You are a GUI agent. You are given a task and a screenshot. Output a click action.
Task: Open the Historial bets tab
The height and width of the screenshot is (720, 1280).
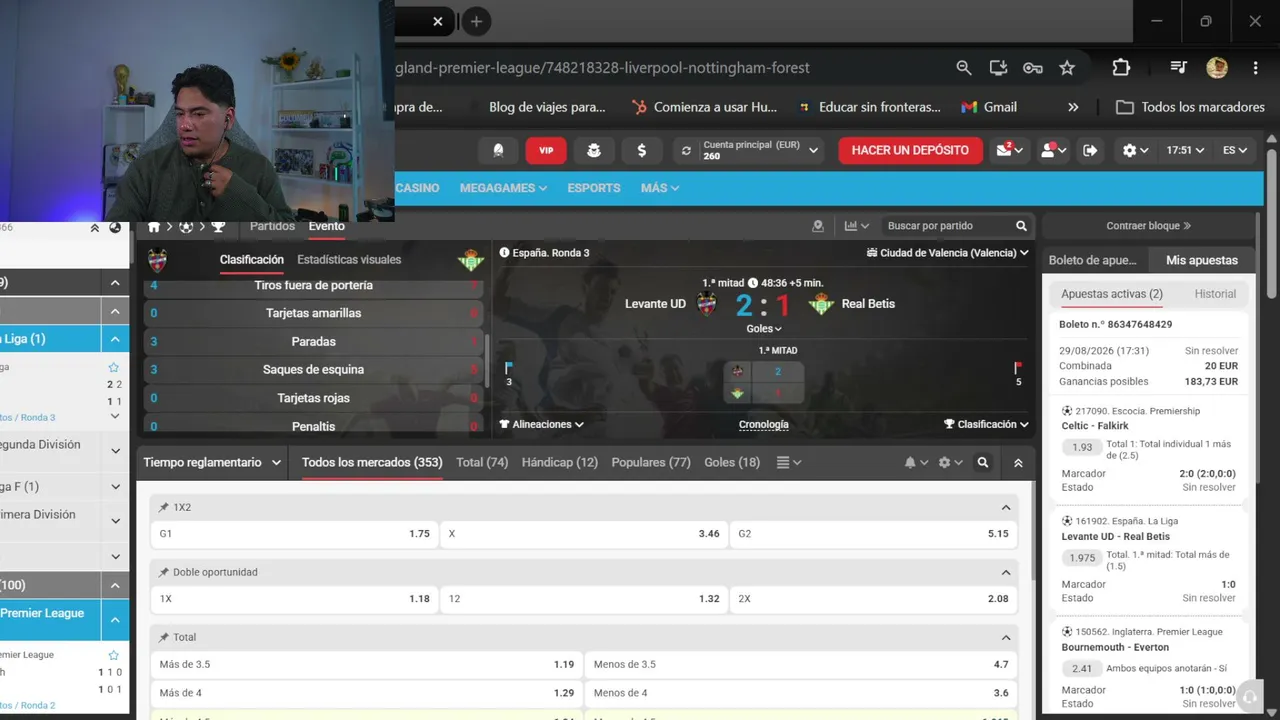pos(1215,294)
